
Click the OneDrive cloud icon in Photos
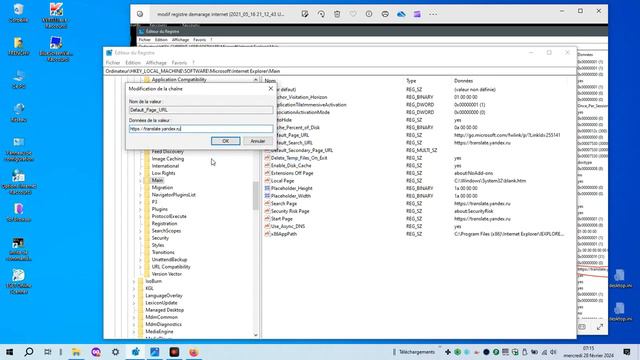coord(401,14)
